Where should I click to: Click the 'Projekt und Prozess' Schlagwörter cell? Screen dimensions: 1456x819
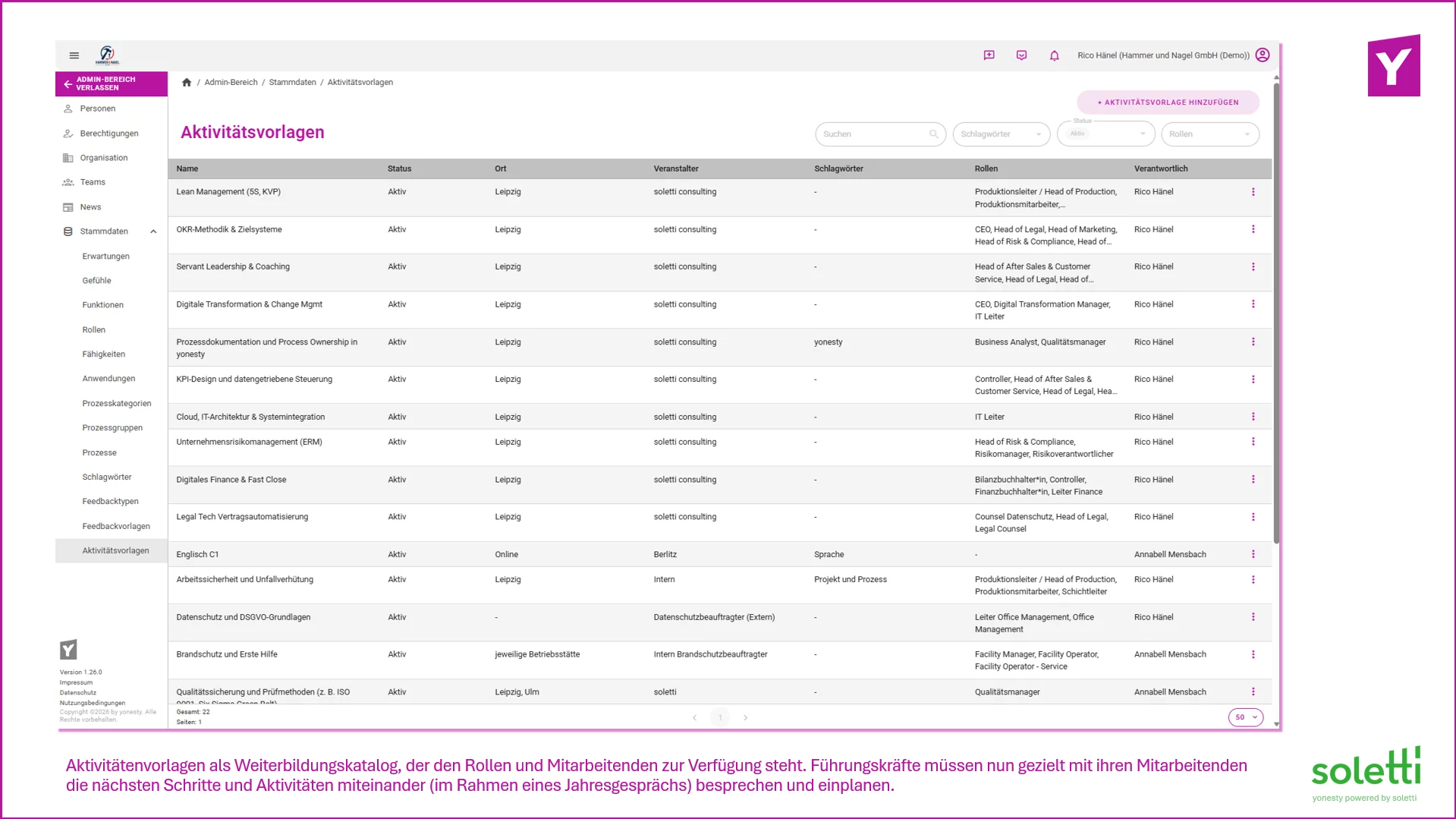[x=851, y=579]
